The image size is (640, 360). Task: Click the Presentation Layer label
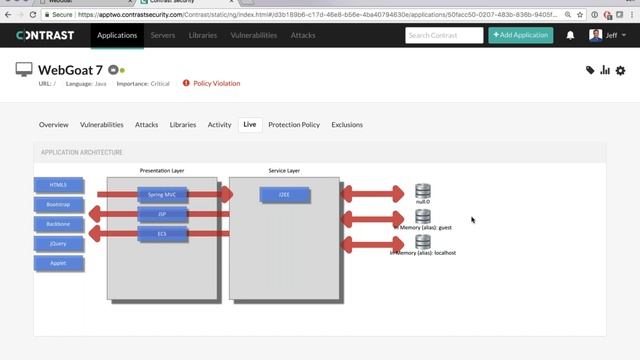click(x=162, y=171)
